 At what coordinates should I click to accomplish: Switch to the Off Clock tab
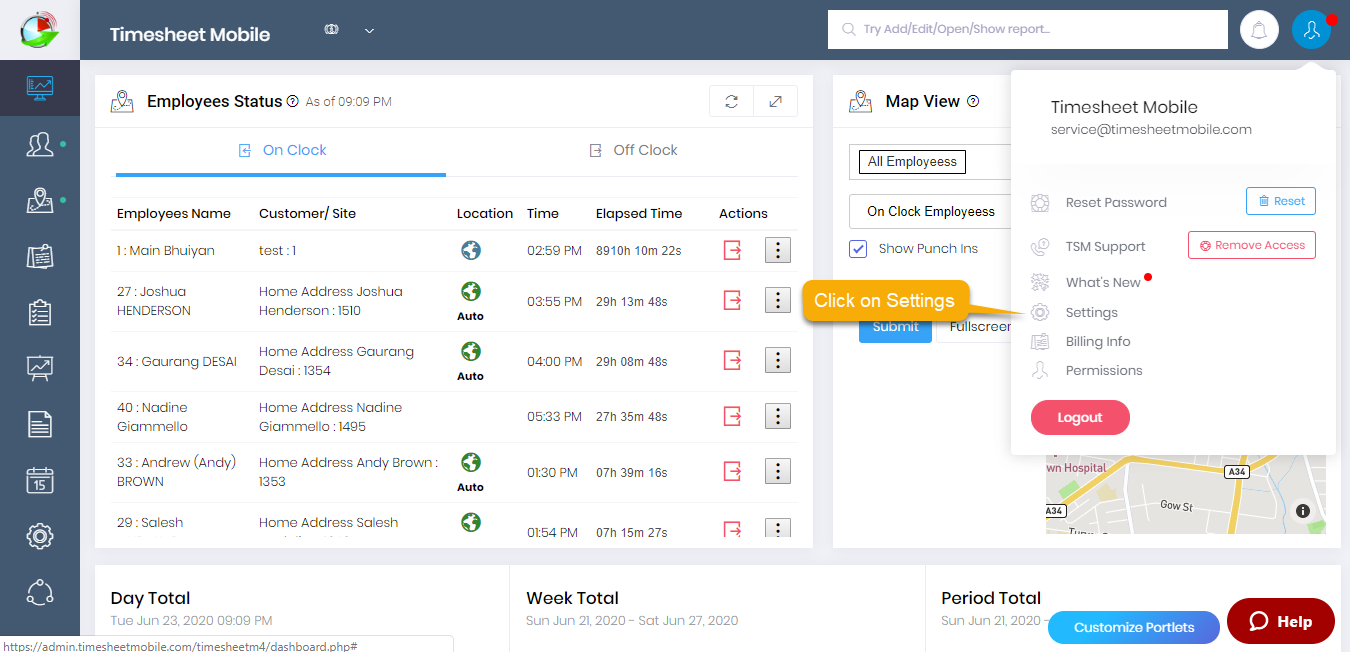pos(632,151)
